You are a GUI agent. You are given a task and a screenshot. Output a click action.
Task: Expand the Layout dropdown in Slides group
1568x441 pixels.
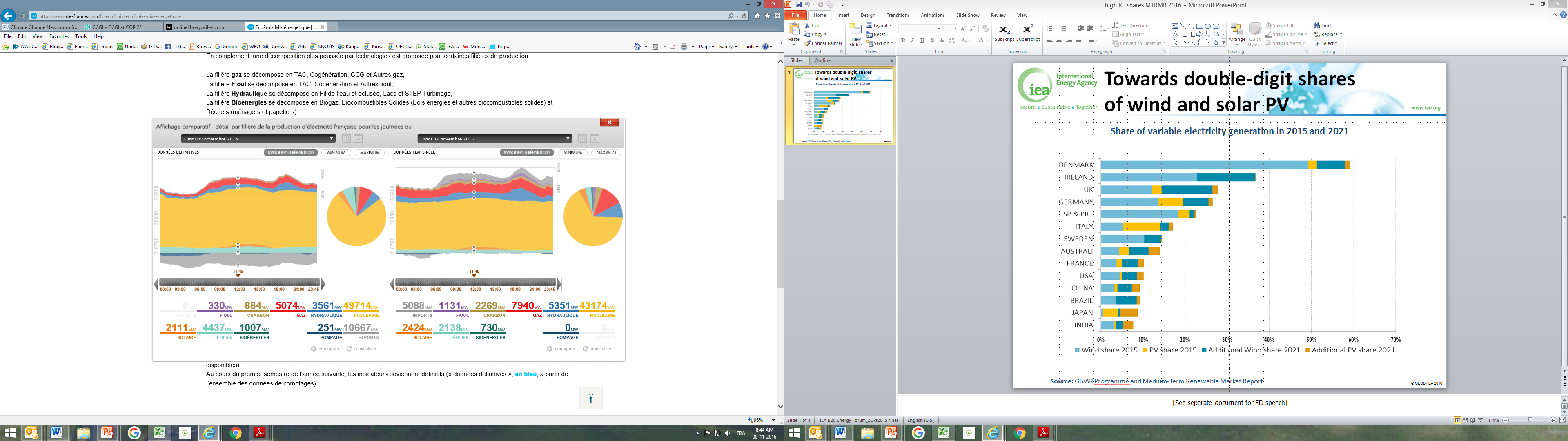pyautogui.click(x=882, y=26)
